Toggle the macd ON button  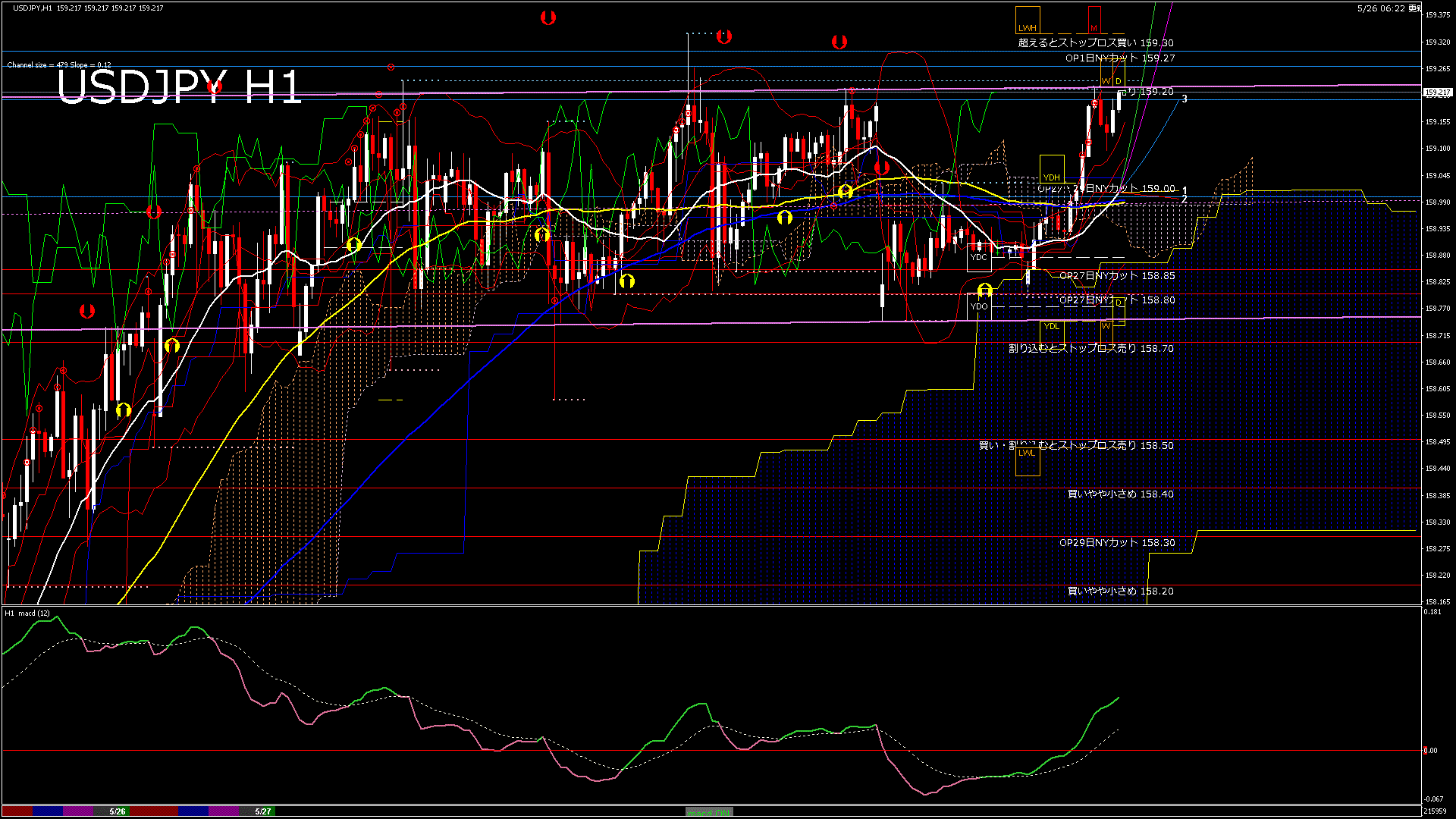709,811
